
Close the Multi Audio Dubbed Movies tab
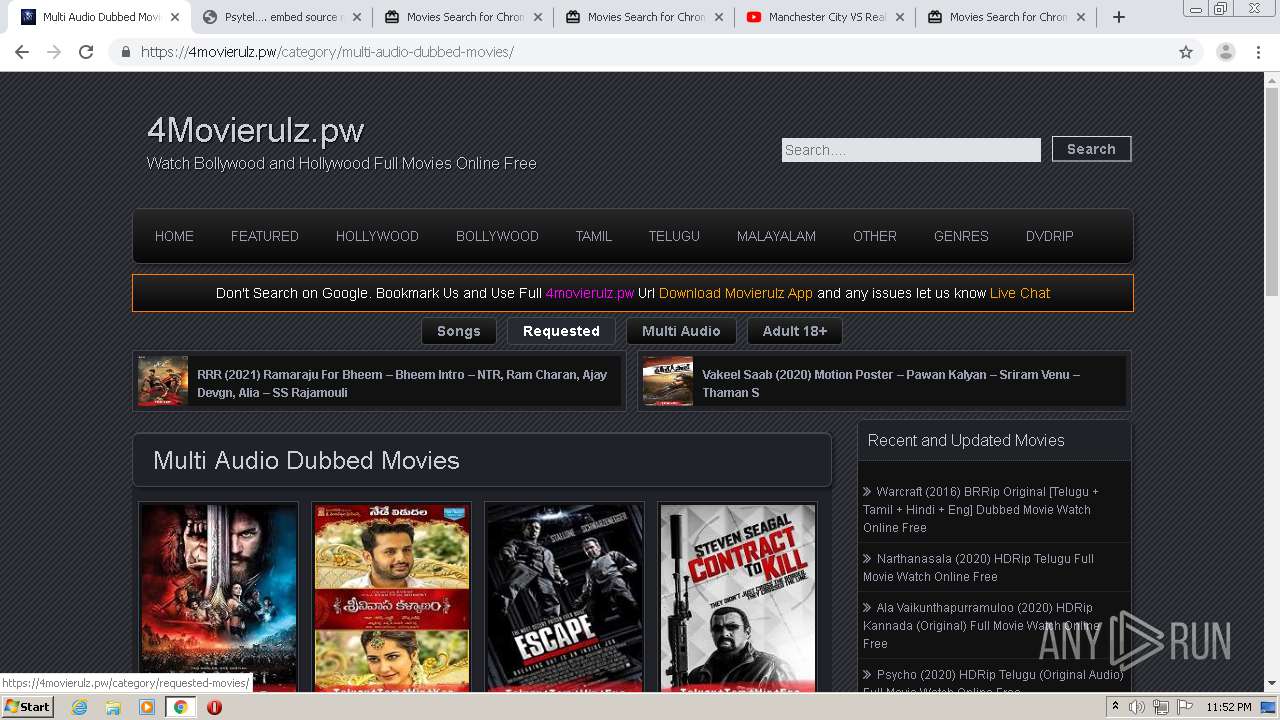pos(175,17)
